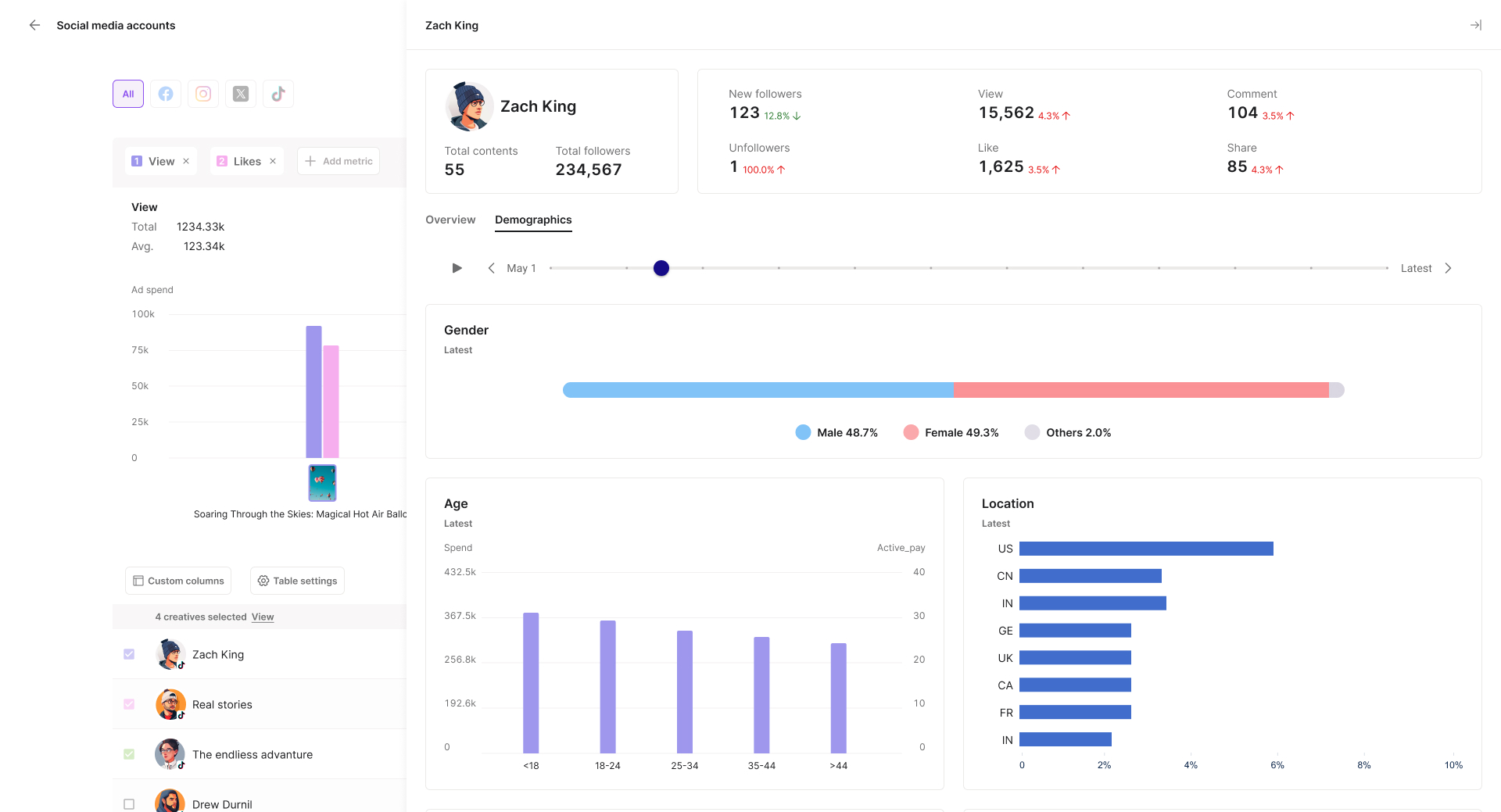Image resolution: width=1501 pixels, height=812 pixels.
Task: Select the Drew Durnil checkbox
Action: coord(129,803)
